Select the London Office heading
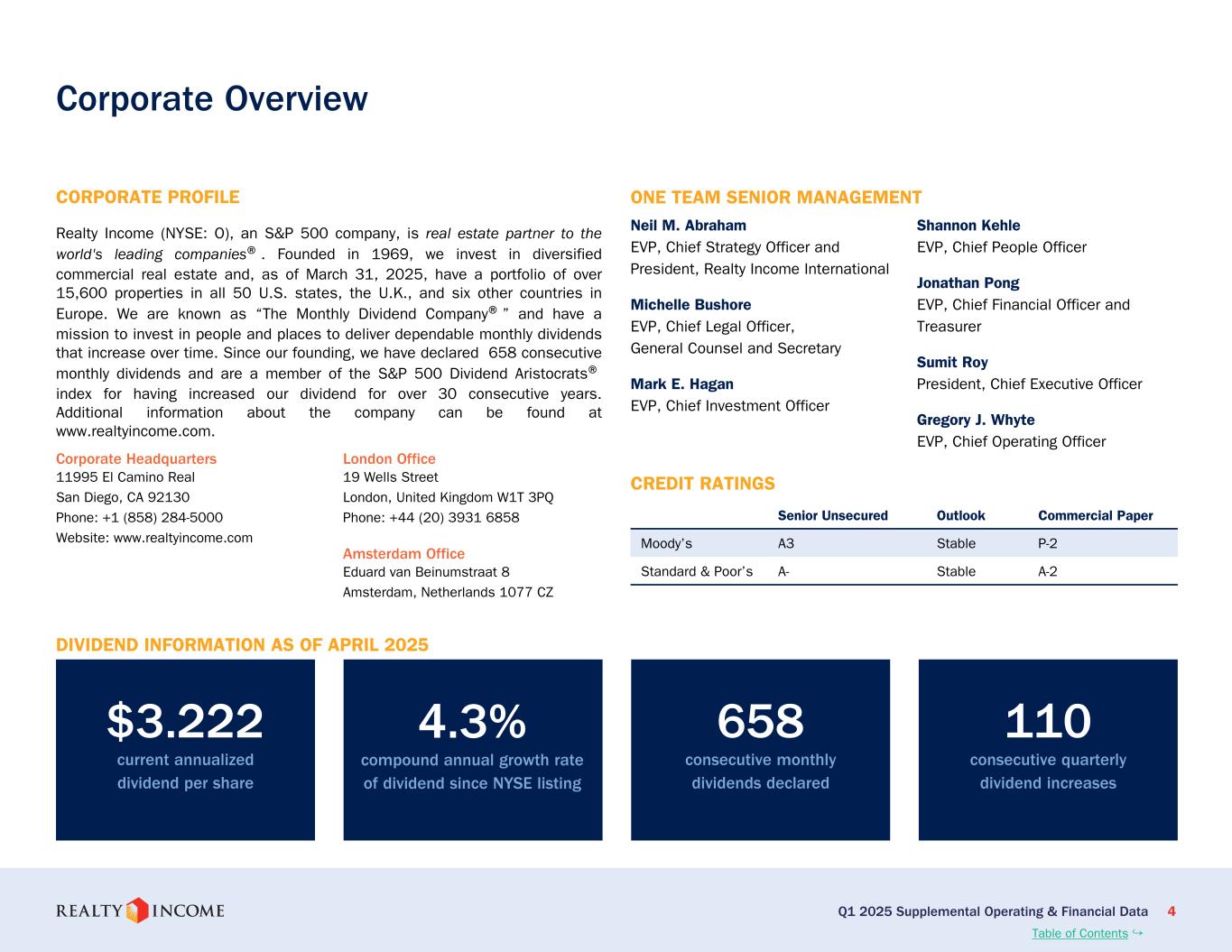Image resolution: width=1232 pixels, height=952 pixels. pos(389,458)
